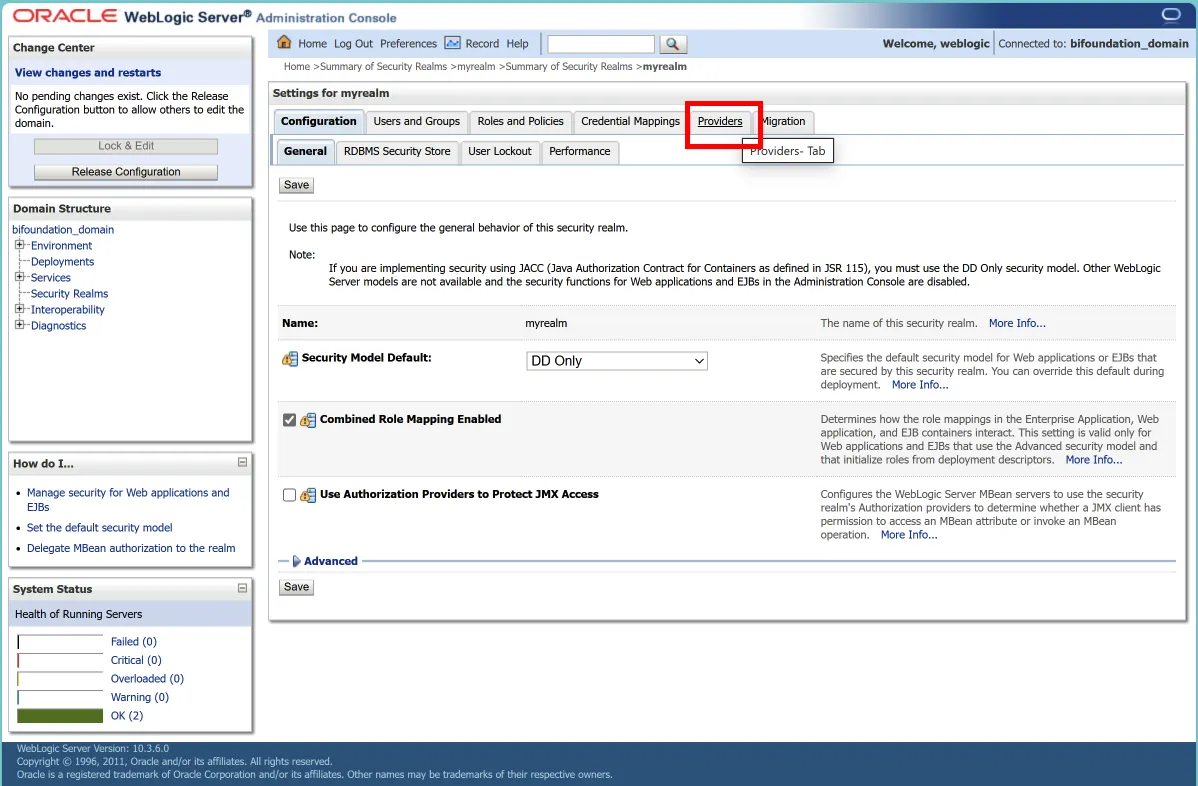Open the Configuration tab
The height and width of the screenshot is (786, 1198).
(318, 121)
